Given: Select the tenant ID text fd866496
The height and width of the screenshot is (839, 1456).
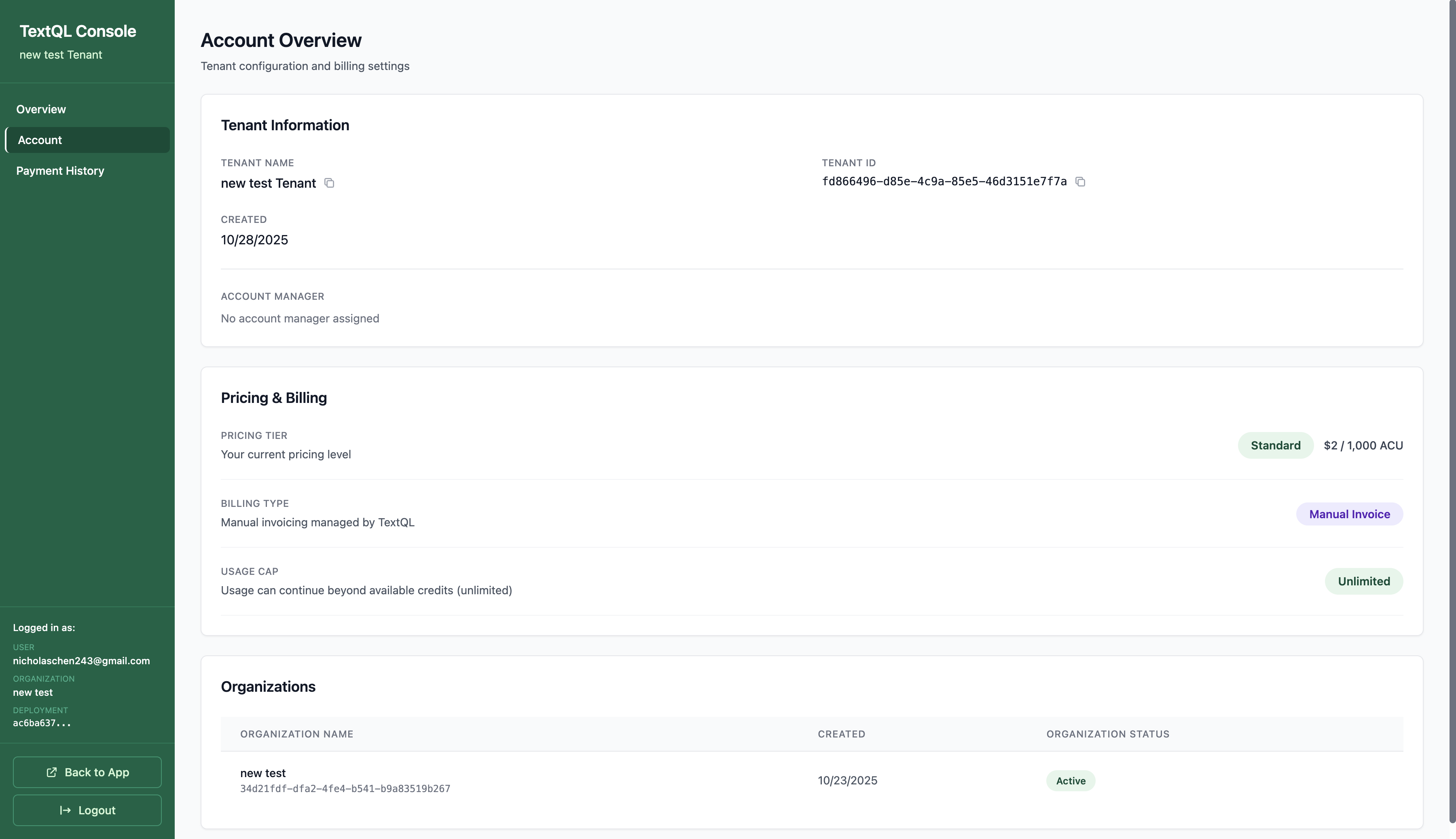Looking at the screenshot, I should point(944,182).
